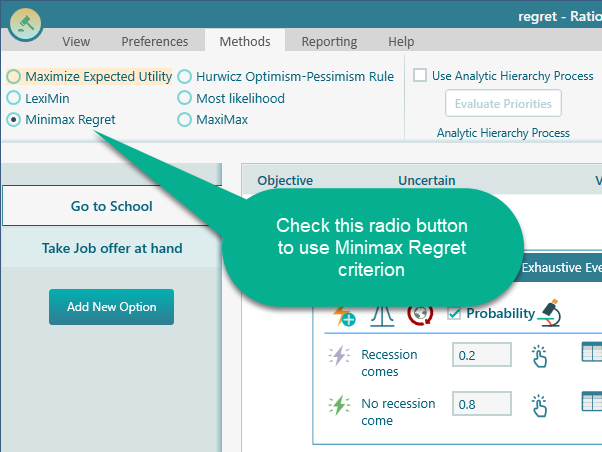This screenshot has height=452, width=602.
Task: Click the Recession comes probability field
Action: click(481, 355)
